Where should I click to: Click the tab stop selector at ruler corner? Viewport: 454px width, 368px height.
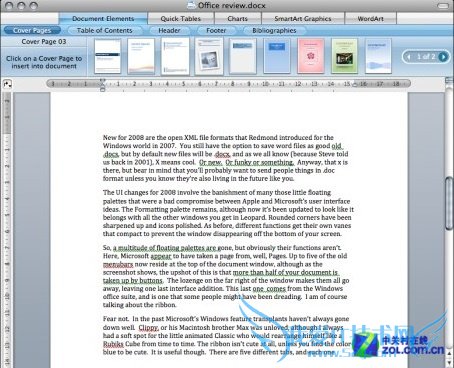point(7,84)
